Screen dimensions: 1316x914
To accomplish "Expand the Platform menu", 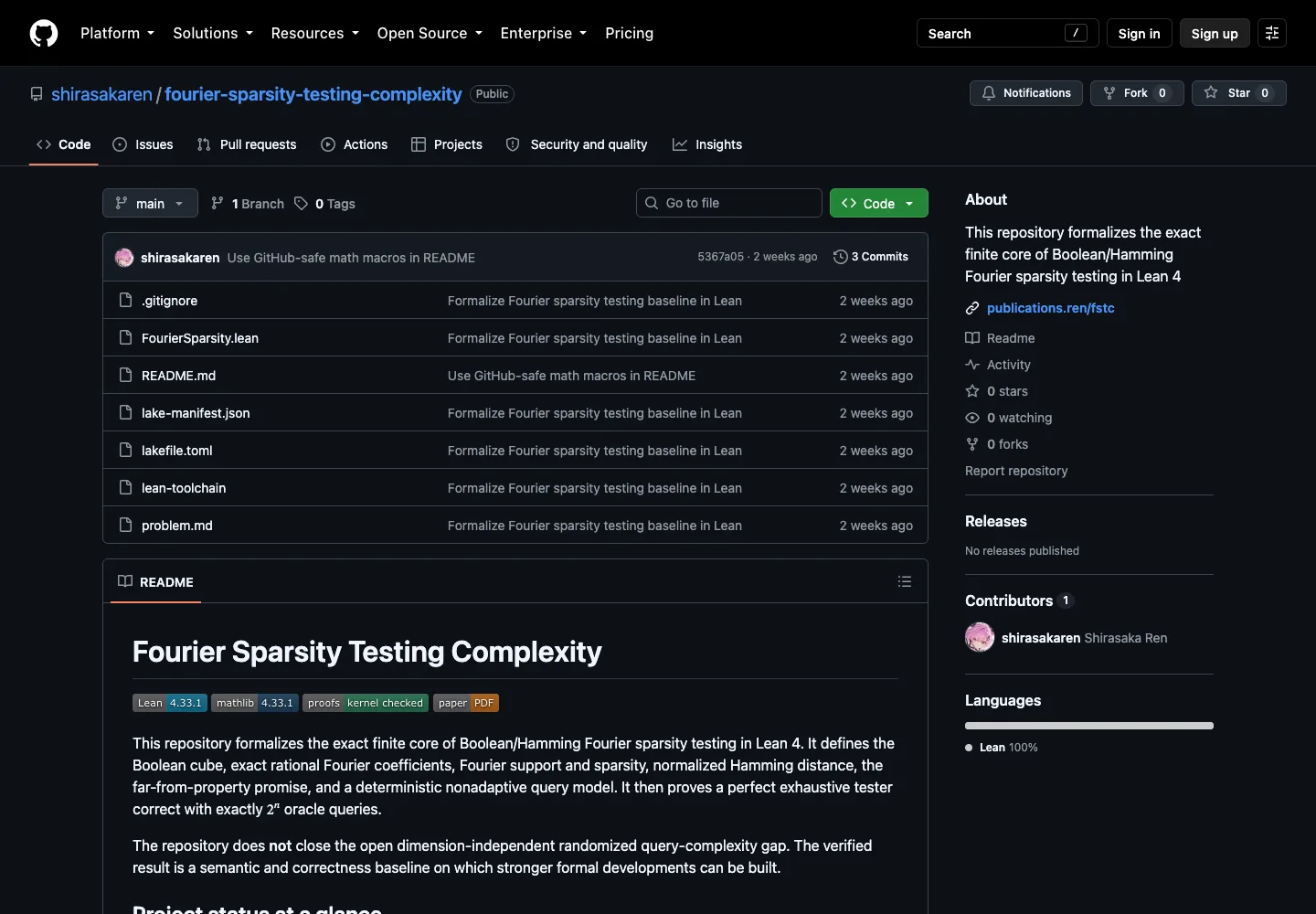I will (x=117, y=33).
